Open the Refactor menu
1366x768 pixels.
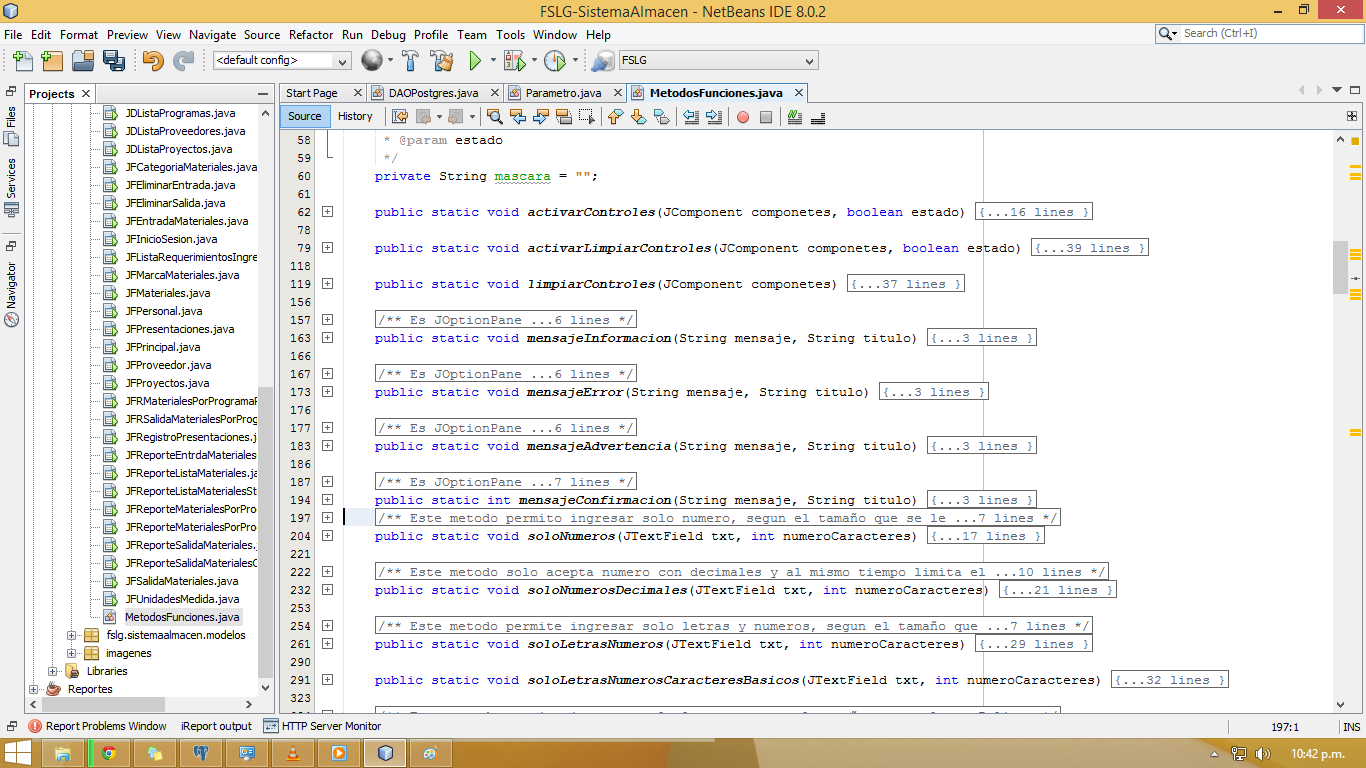311,34
